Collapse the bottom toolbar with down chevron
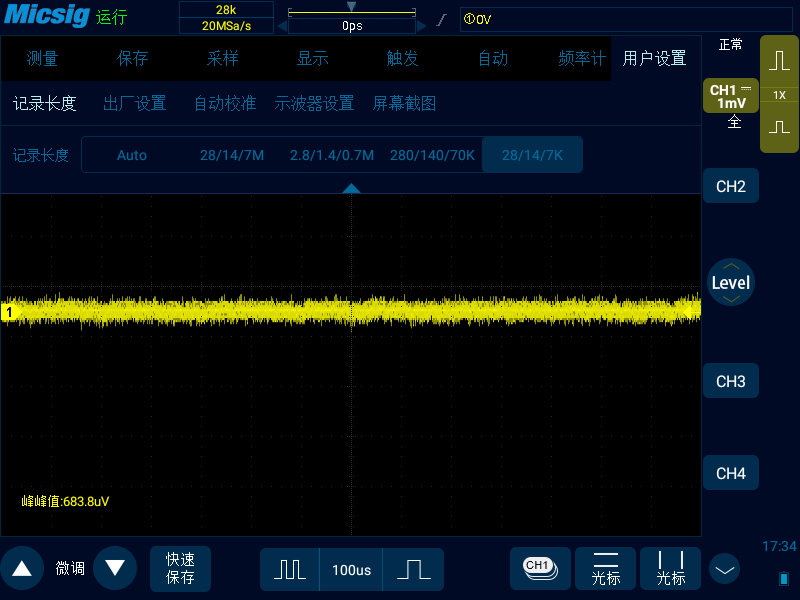This screenshot has height=600, width=800. [x=724, y=568]
